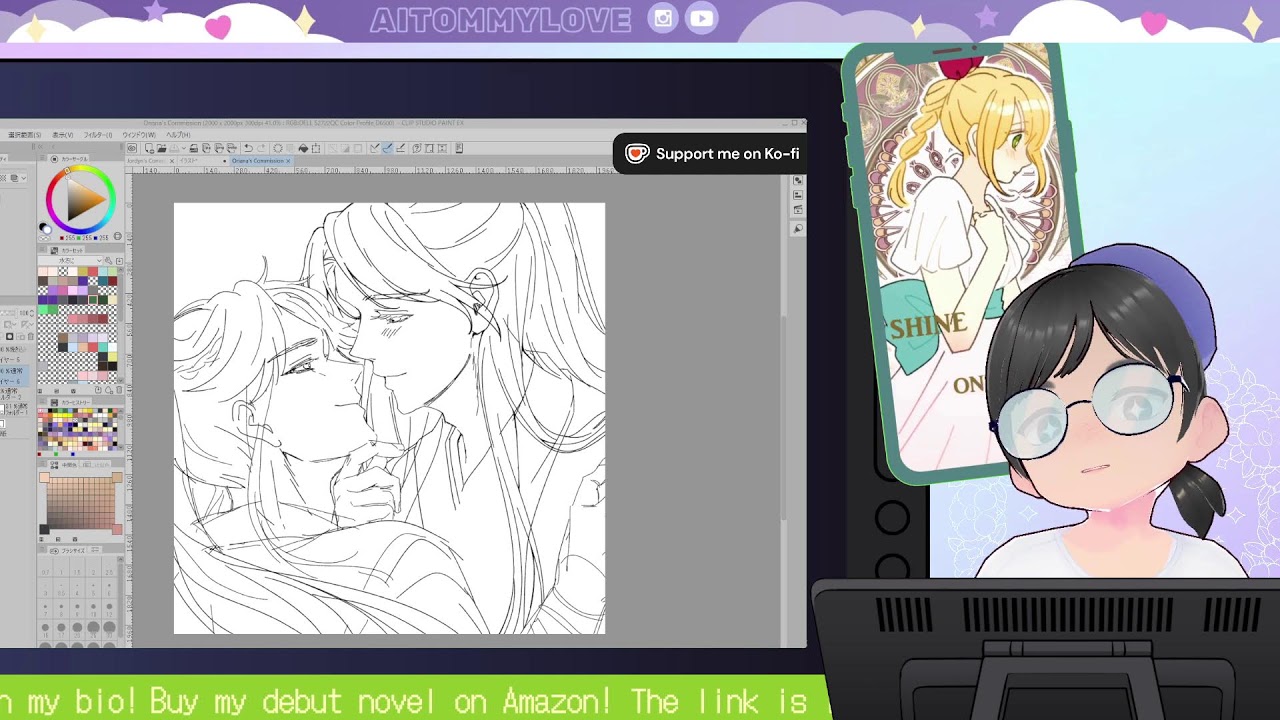Toggle Snap to Grid icon

tap(400, 148)
